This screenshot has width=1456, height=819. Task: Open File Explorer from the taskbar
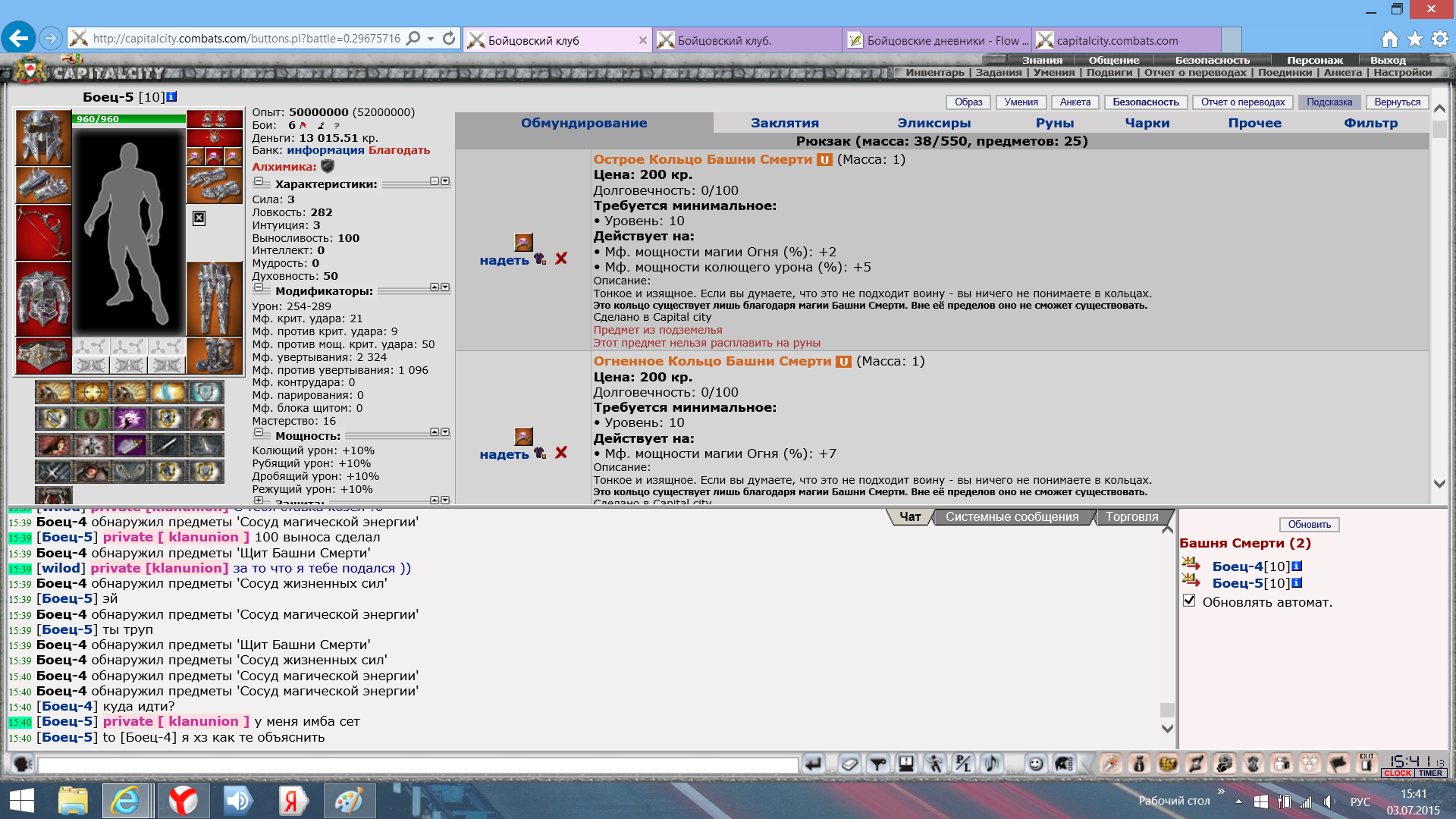click(73, 801)
